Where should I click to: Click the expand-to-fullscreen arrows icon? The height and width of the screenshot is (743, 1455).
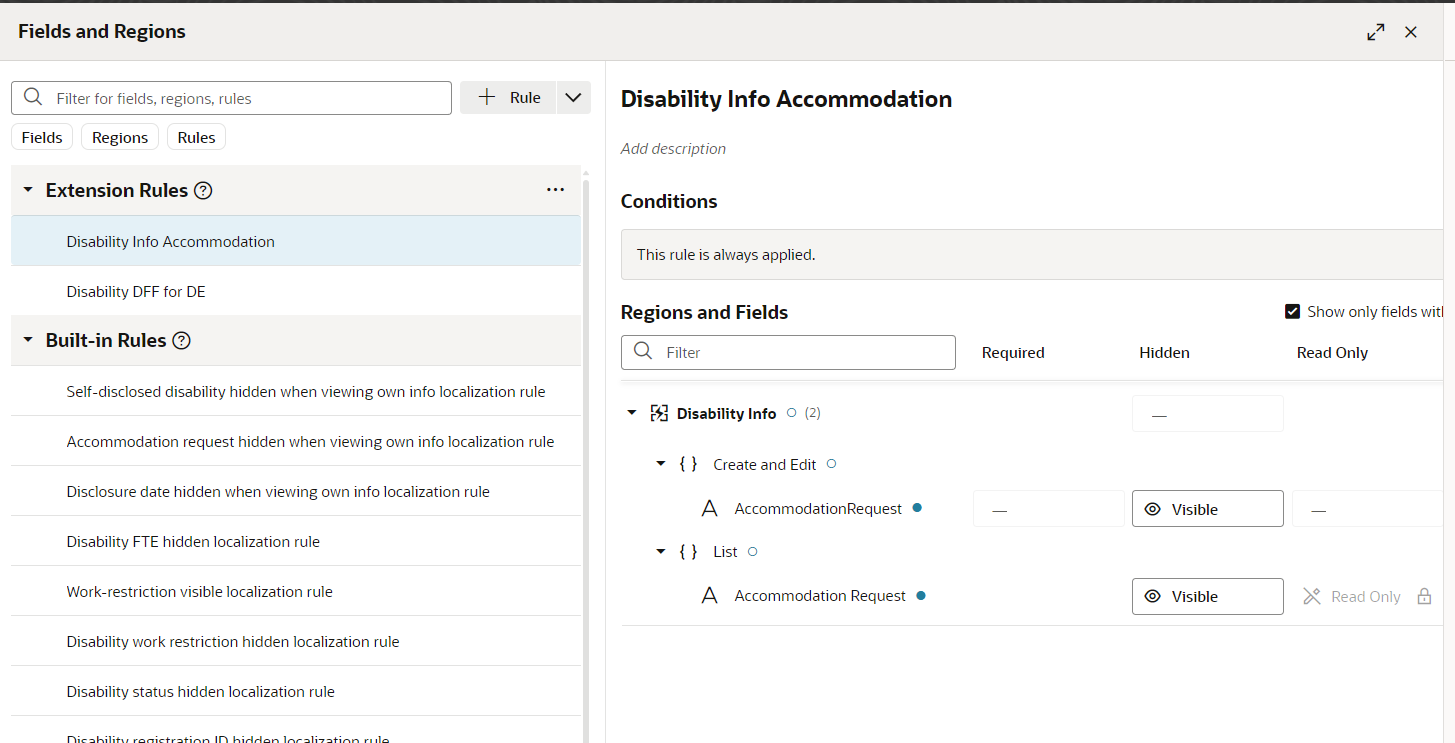click(x=1376, y=31)
